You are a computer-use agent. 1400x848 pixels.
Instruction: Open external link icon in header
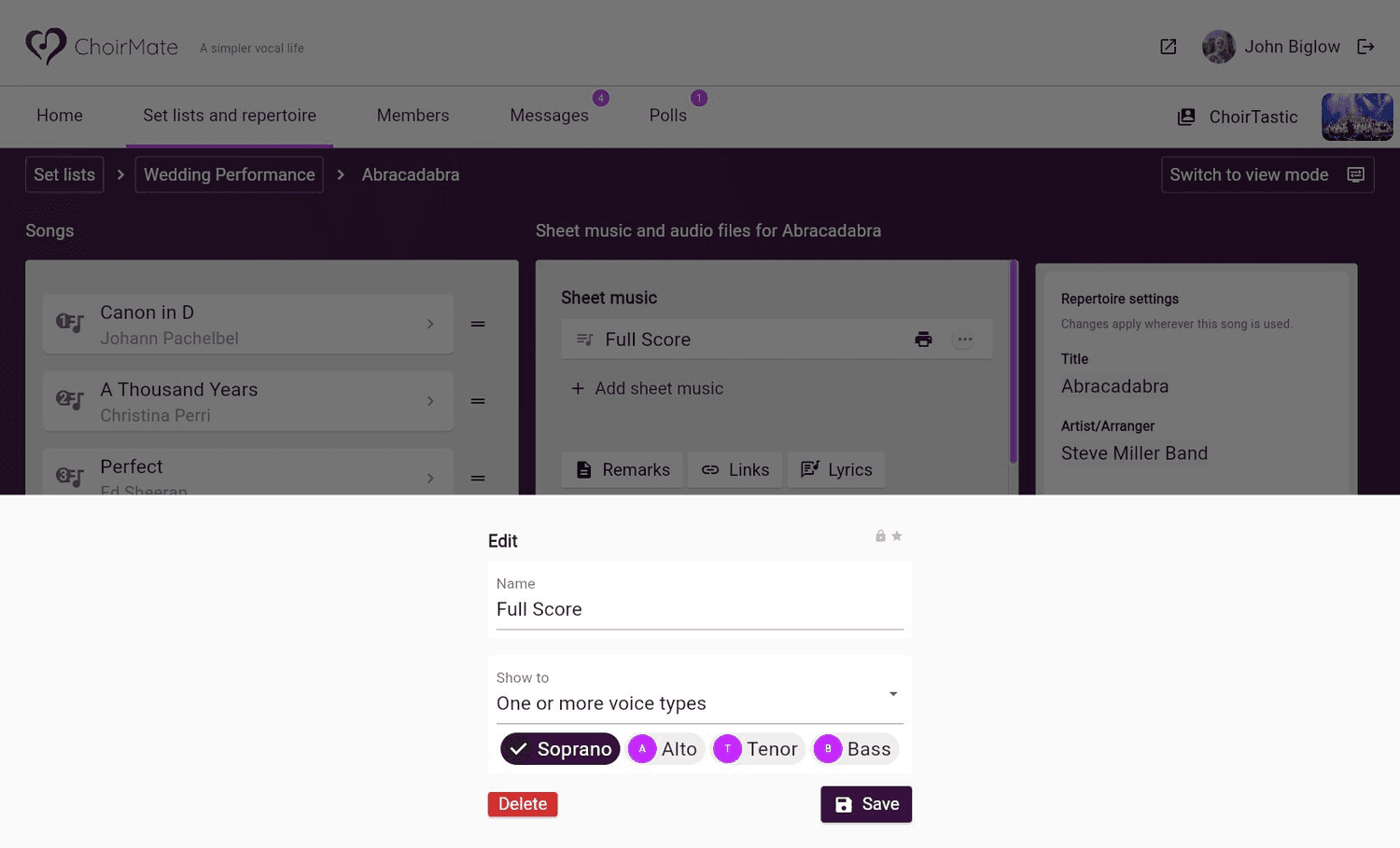point(1168,47)
